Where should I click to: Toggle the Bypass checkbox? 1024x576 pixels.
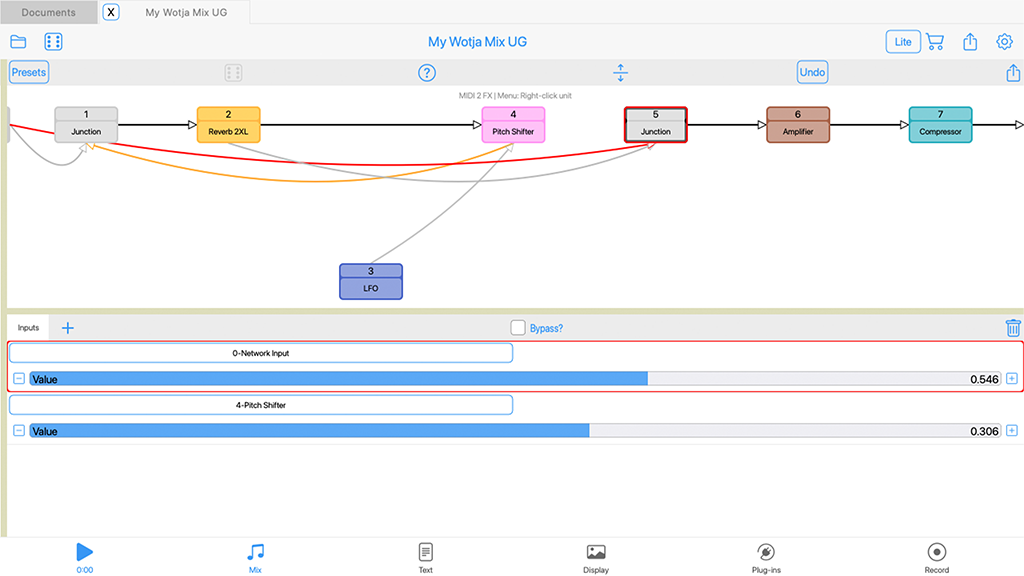click(x=518, y=328)
